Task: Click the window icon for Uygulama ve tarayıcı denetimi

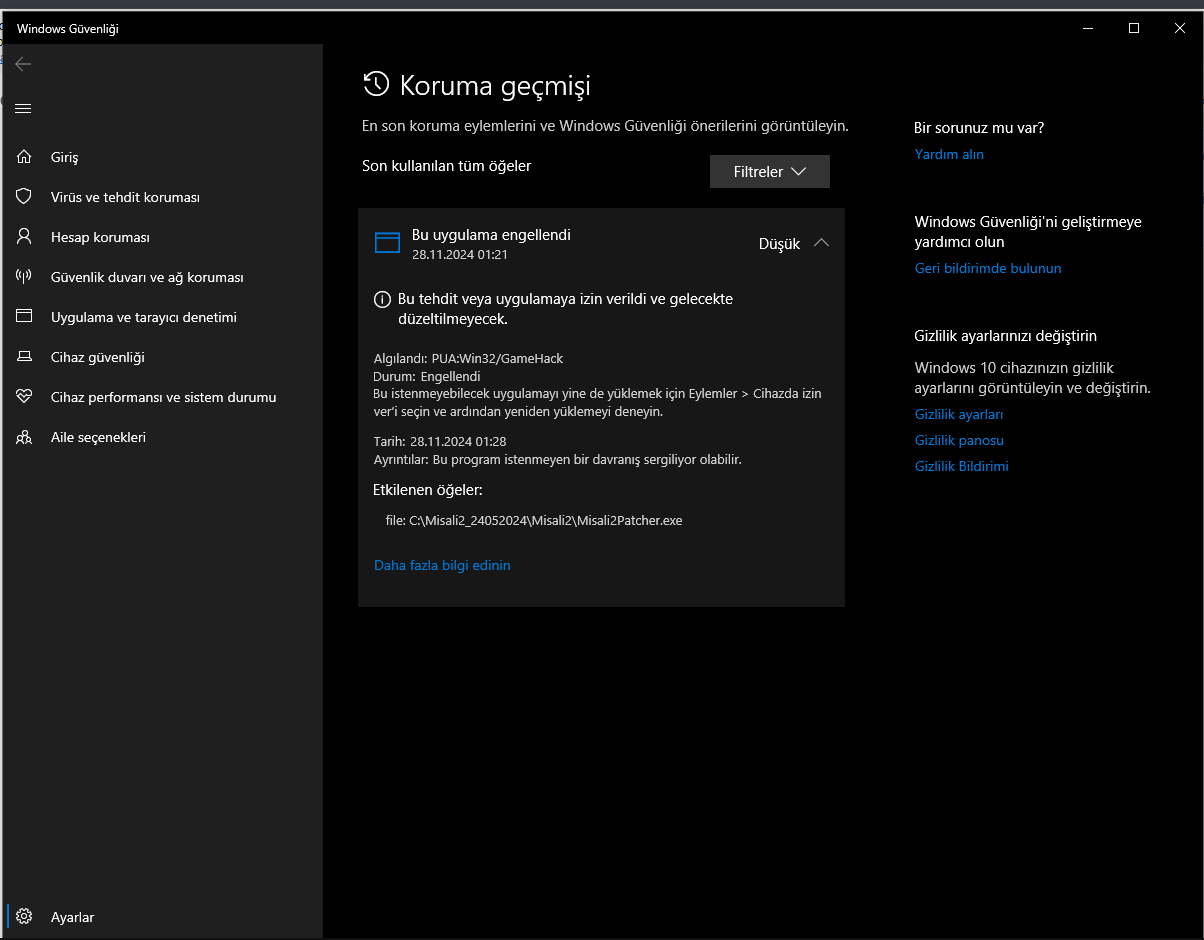Action: pos(24,317)
